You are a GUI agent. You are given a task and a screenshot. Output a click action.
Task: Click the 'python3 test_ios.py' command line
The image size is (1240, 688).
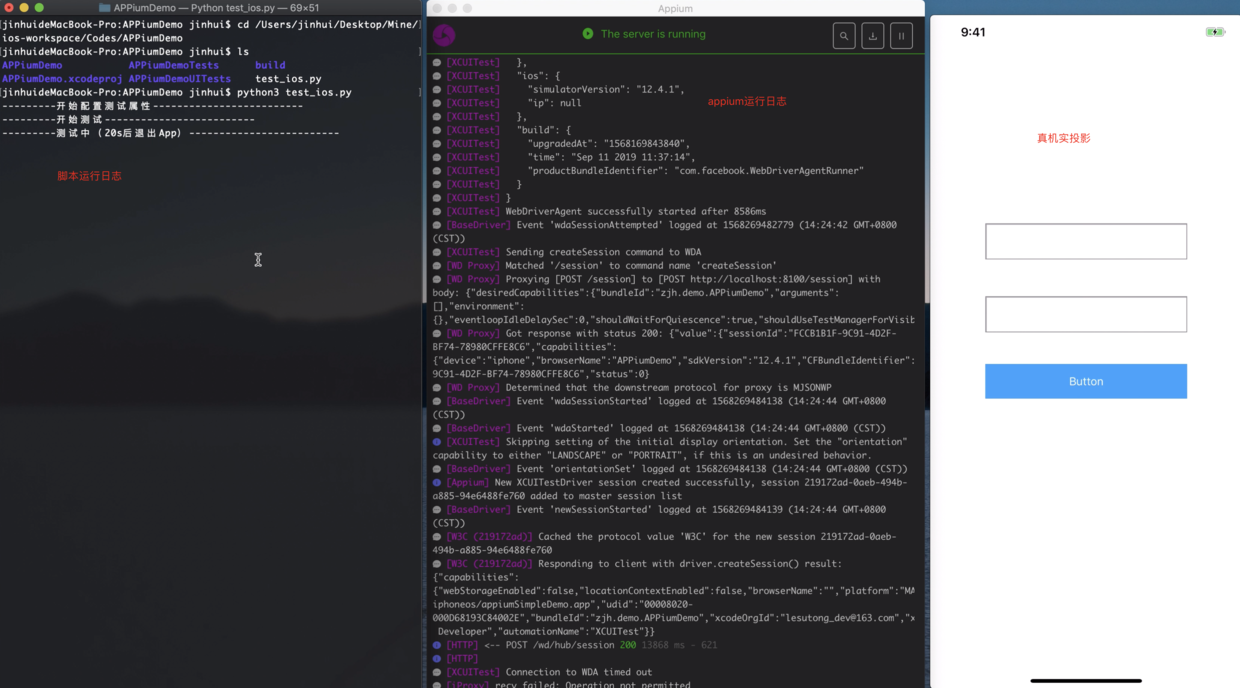[x=294, y=92]
